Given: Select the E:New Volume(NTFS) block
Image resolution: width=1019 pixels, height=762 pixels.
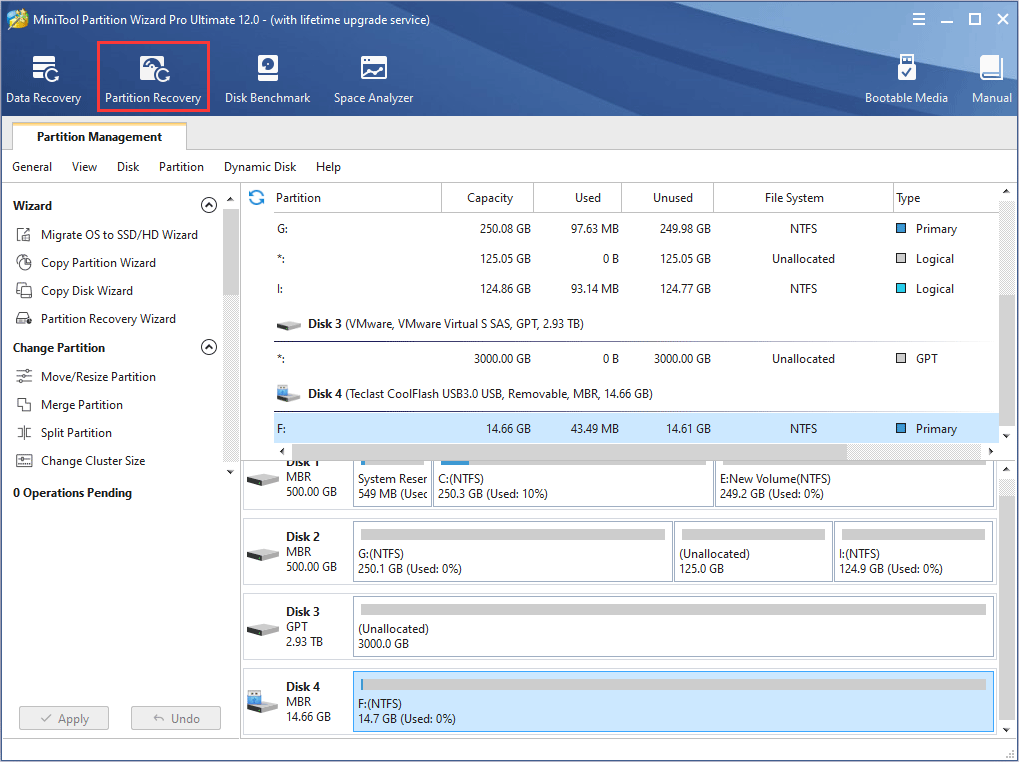Looking at the screenshot, I should pyautogui.click(x=854, y=484).
